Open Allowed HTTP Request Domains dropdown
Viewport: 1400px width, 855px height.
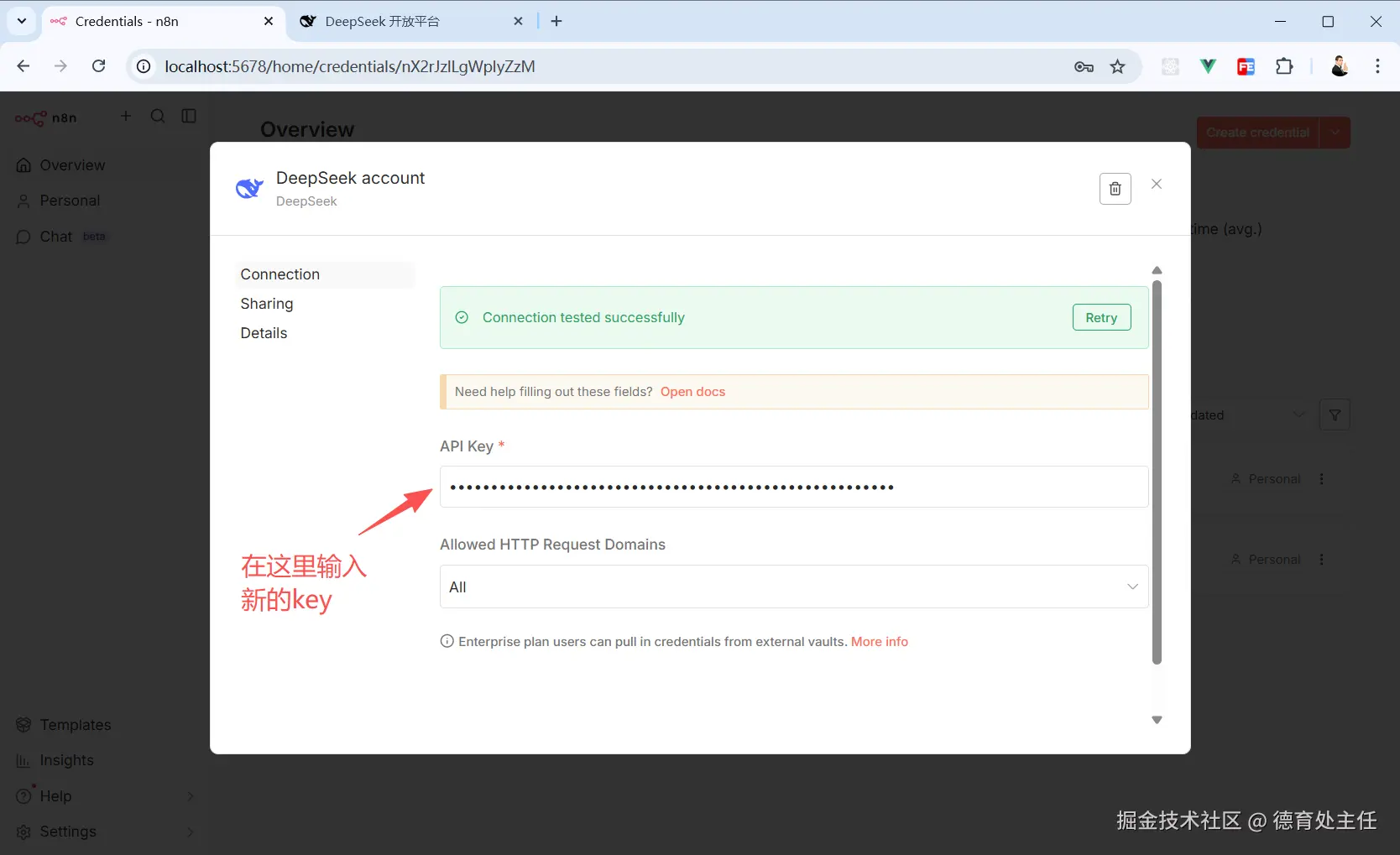(x=794, y=587)
